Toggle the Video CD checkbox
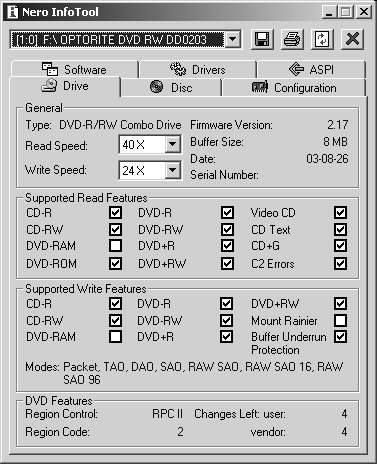The height and width of the screenshot is (464, 377). 340,212
